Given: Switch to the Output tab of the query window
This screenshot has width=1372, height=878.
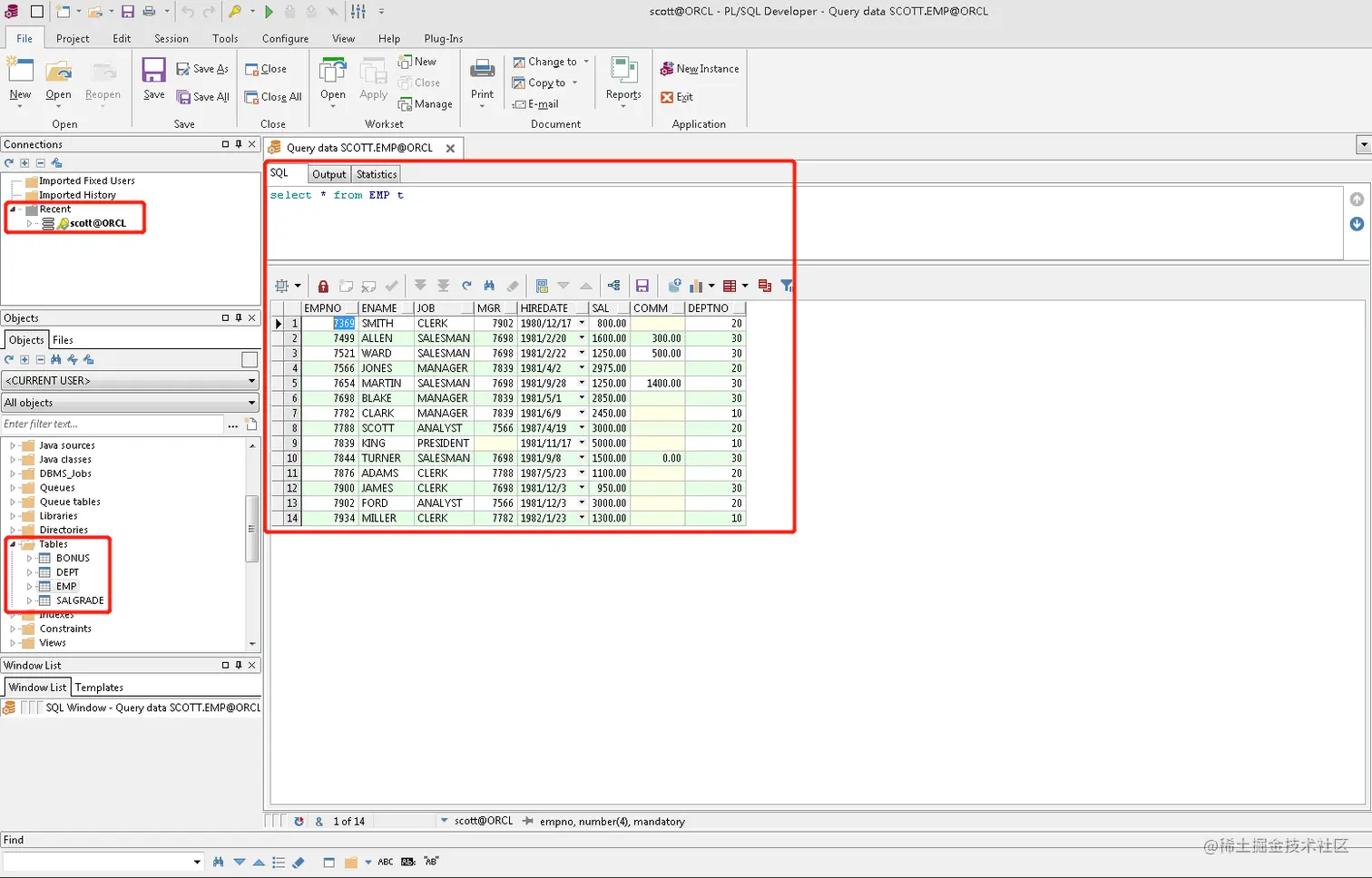Looking at the screenshot, I should (x=328, y=173).
